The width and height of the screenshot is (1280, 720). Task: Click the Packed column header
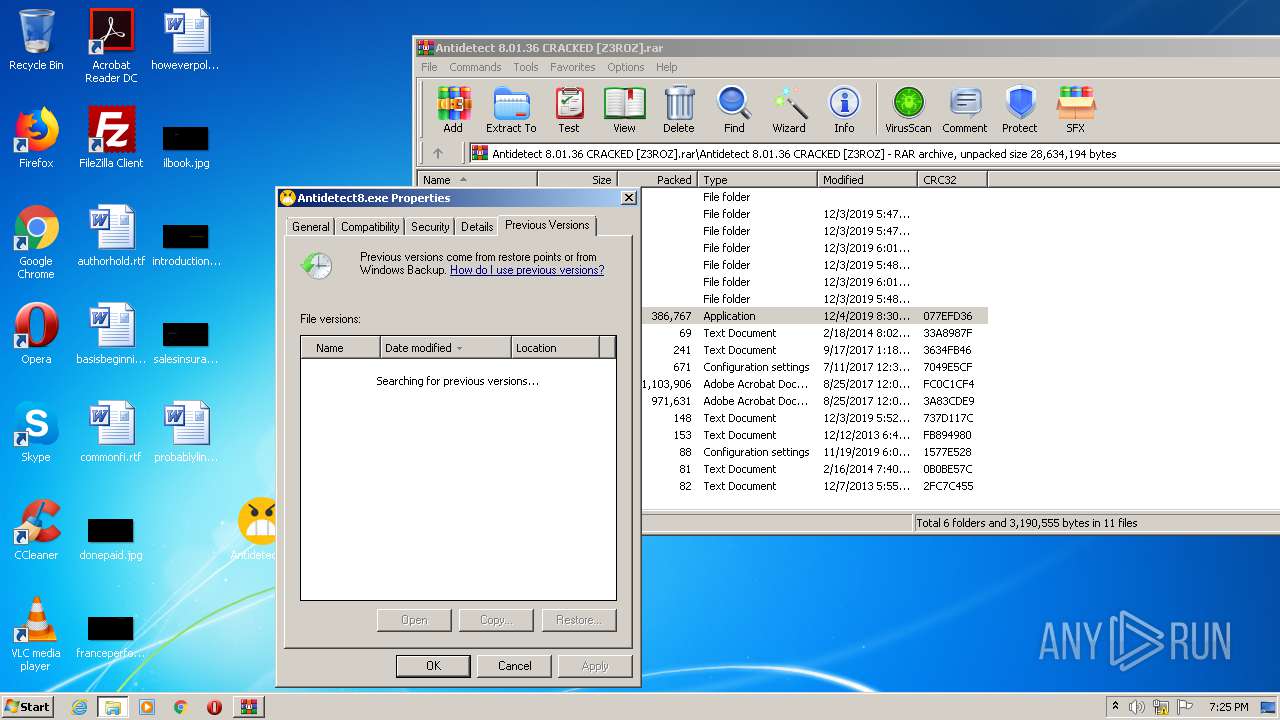(657, 180)
